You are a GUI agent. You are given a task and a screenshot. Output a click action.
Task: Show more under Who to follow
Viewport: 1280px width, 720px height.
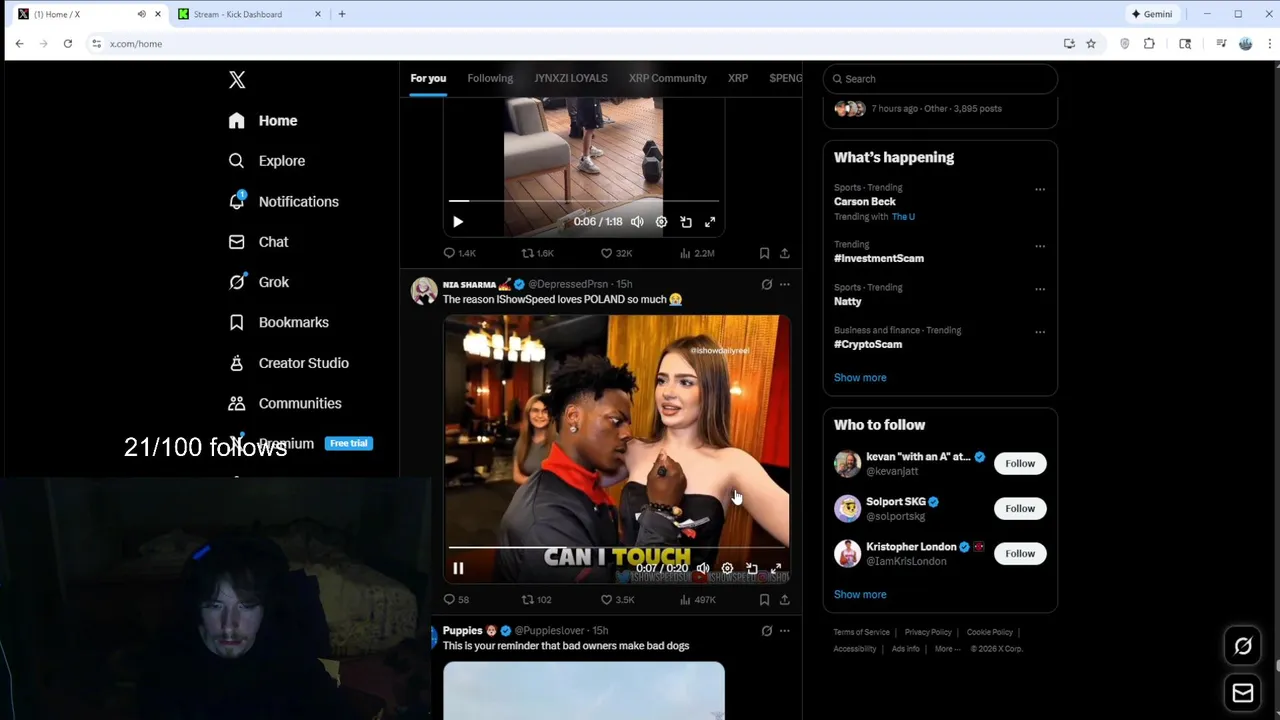point(860,595)
